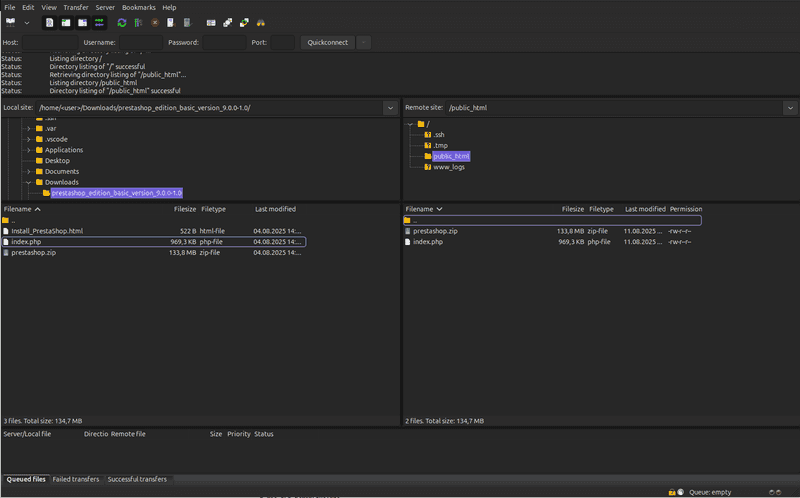
Task: Click the binoculars file search icon
Action: (x=260, y=22)
